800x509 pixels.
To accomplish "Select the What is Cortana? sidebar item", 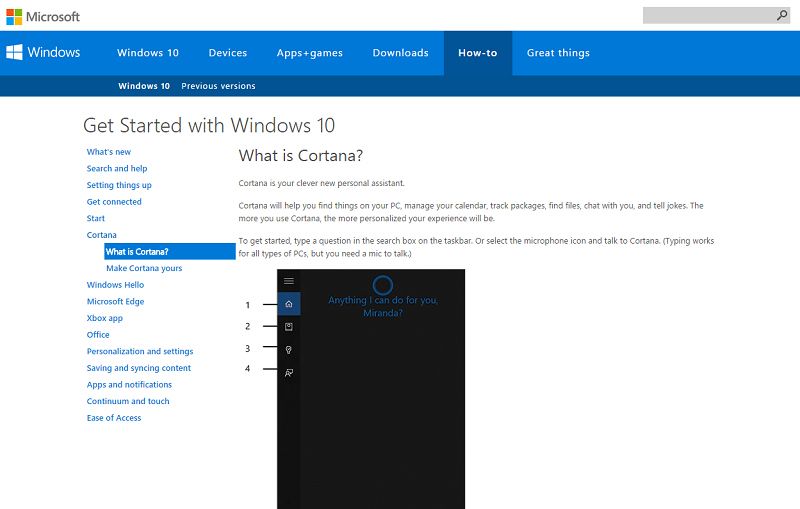I will 170,251.
